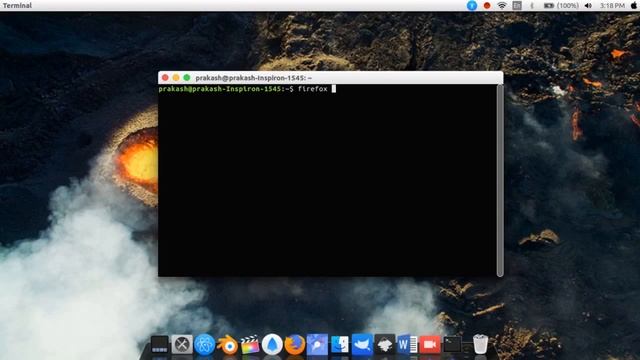
Task: Open the Finder-style file manager dock icon
Action: click(x=340, y=344)
